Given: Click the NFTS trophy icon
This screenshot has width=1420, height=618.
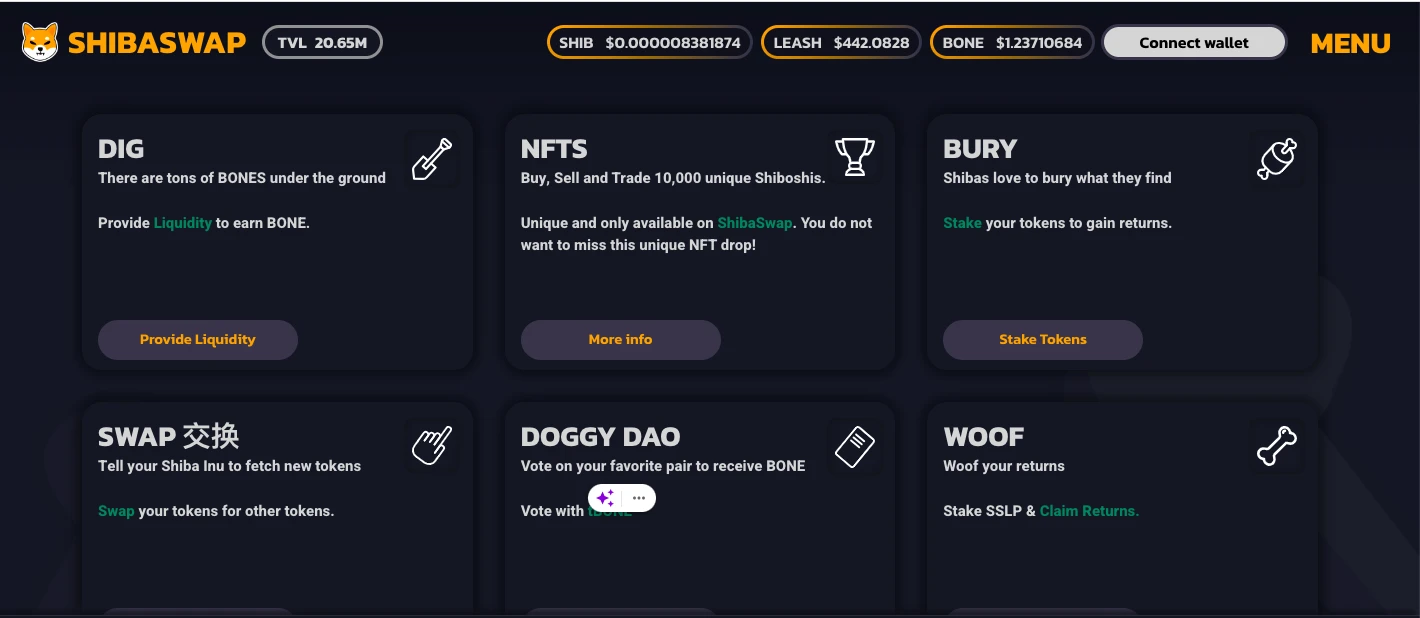Looking at the screenshot, I should point(854,157).
